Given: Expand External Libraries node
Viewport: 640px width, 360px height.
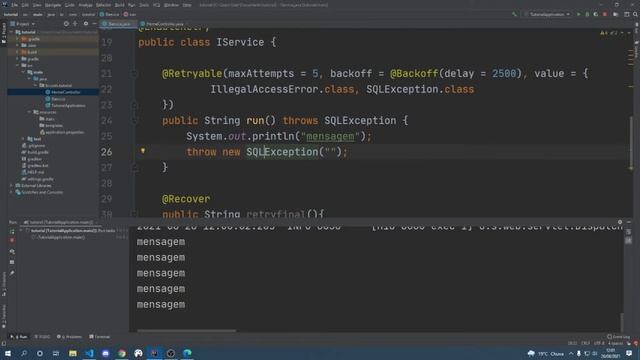Looking at the screenshot, I should pyautogui.click(x=12, y=185).
